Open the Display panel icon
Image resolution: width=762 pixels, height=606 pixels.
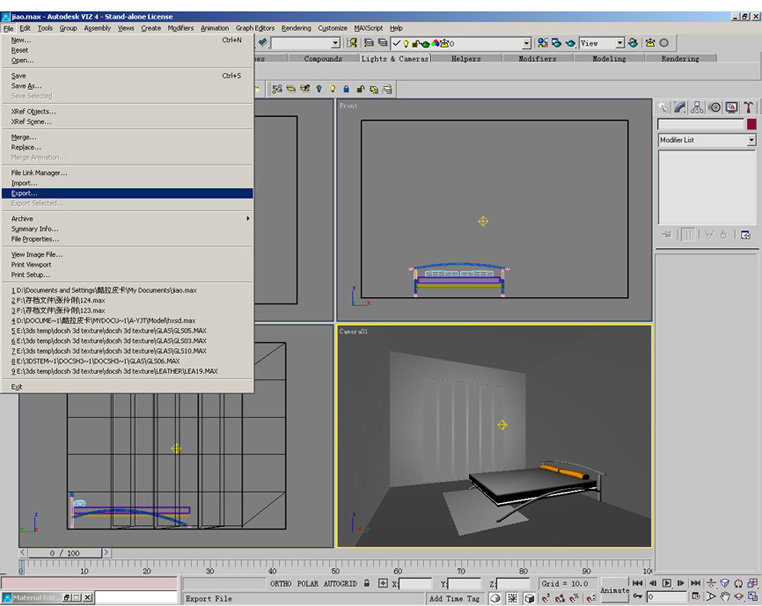731,107
